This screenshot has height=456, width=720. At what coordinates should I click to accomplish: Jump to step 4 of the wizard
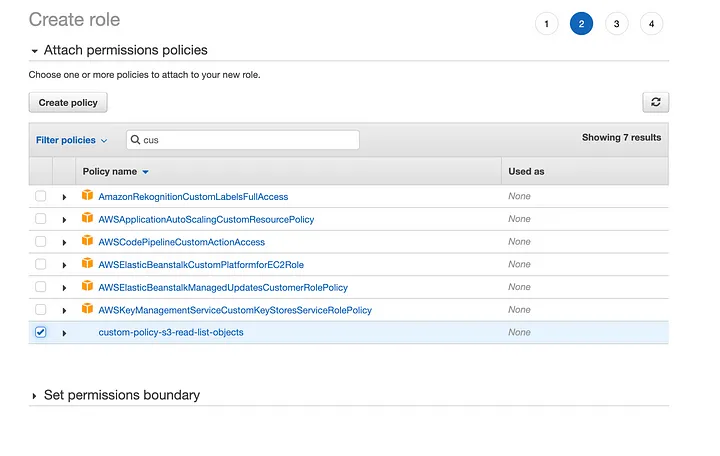coord(651,23)
